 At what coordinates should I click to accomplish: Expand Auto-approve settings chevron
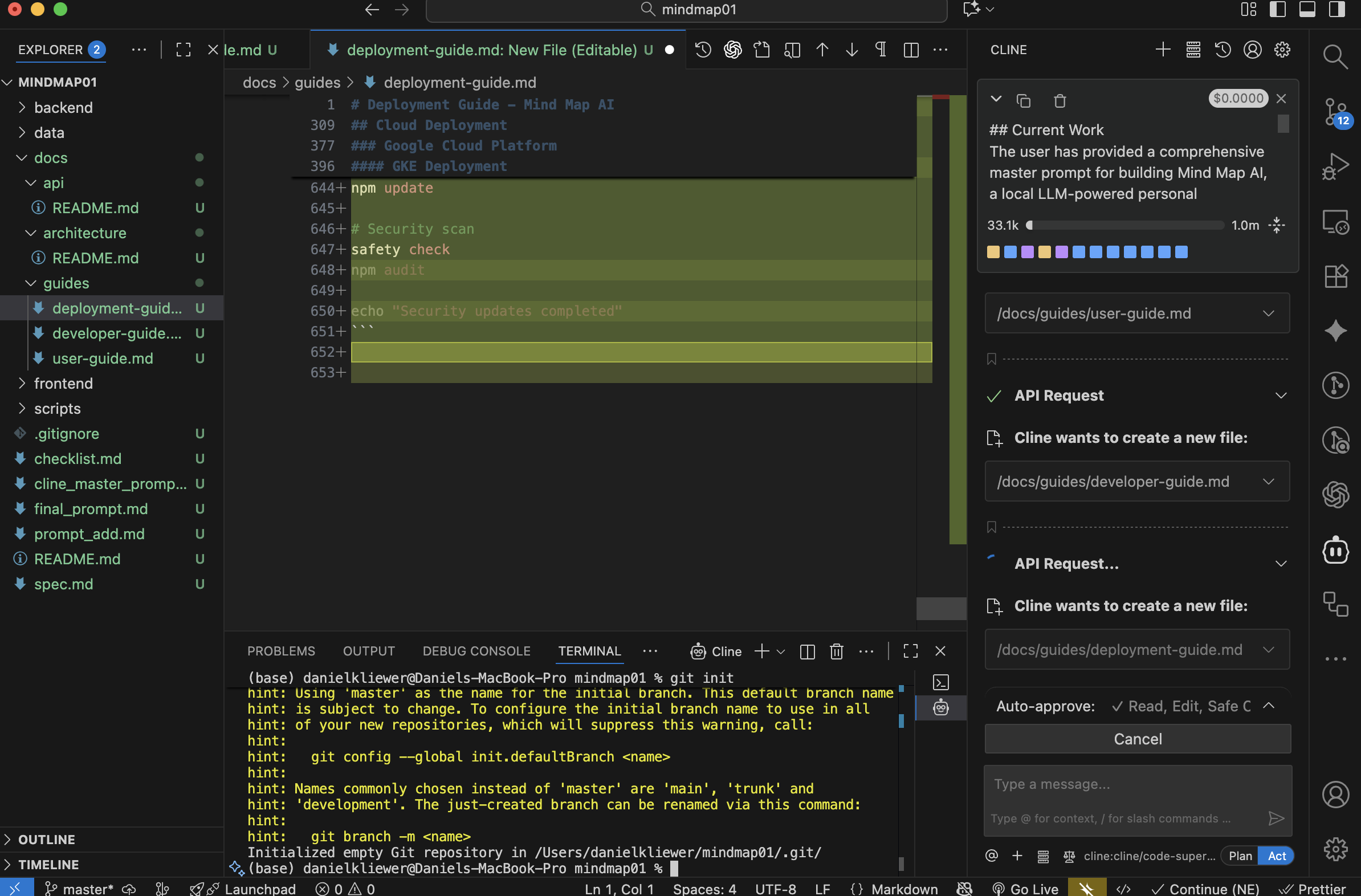coord(1268,706)
